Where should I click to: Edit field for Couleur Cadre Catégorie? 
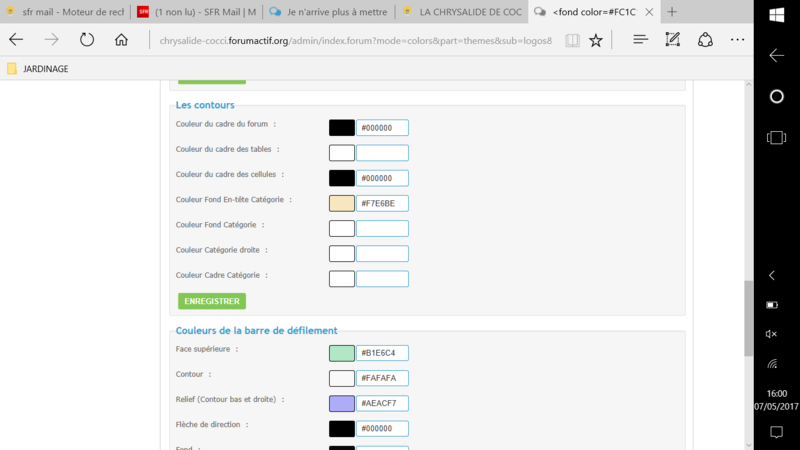pos(382,279)
